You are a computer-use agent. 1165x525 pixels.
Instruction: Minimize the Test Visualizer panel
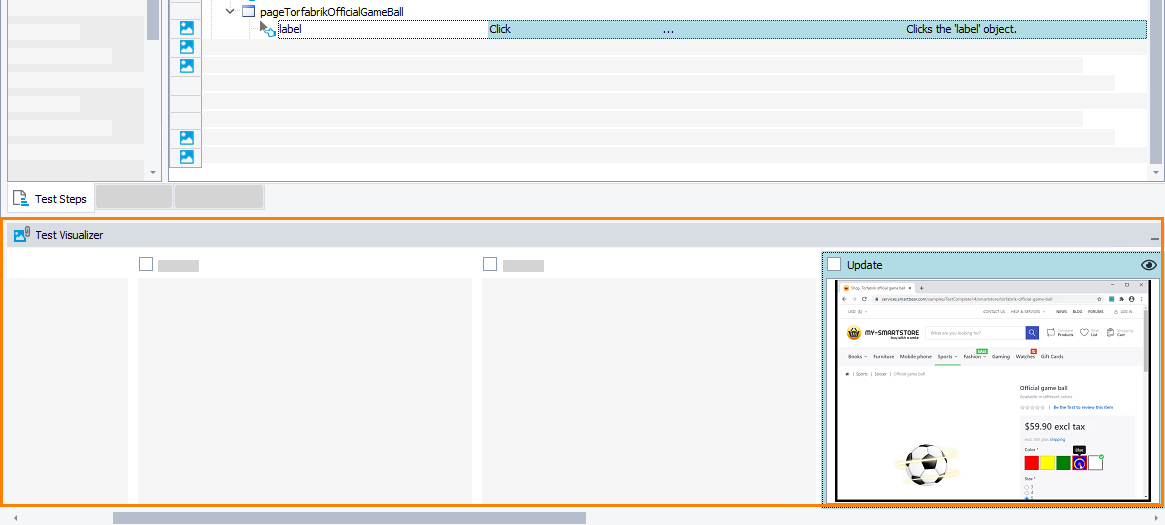[1155, 238]
